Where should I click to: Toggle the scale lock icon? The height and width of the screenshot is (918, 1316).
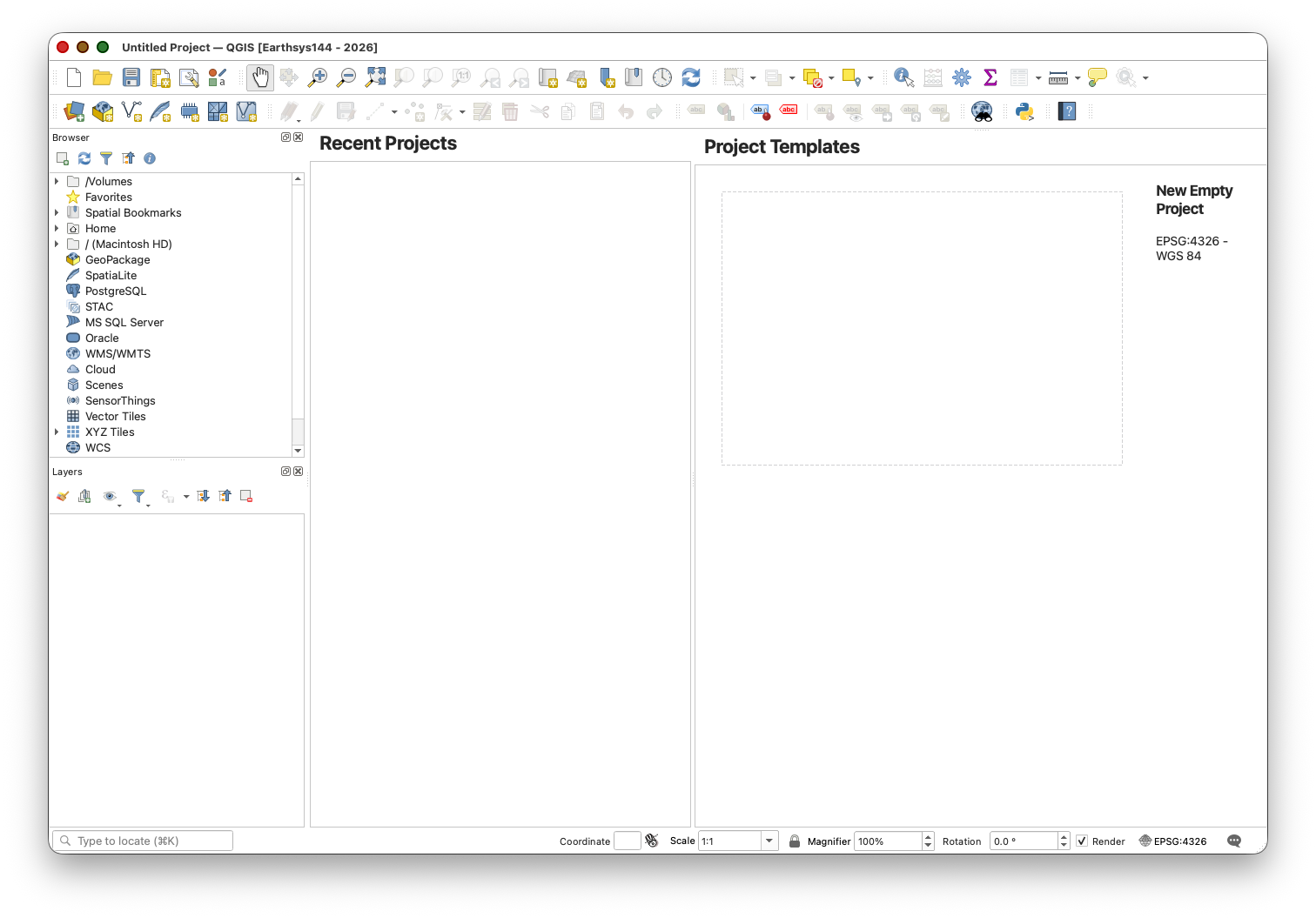pyautogui.click(x=795, y=841)
